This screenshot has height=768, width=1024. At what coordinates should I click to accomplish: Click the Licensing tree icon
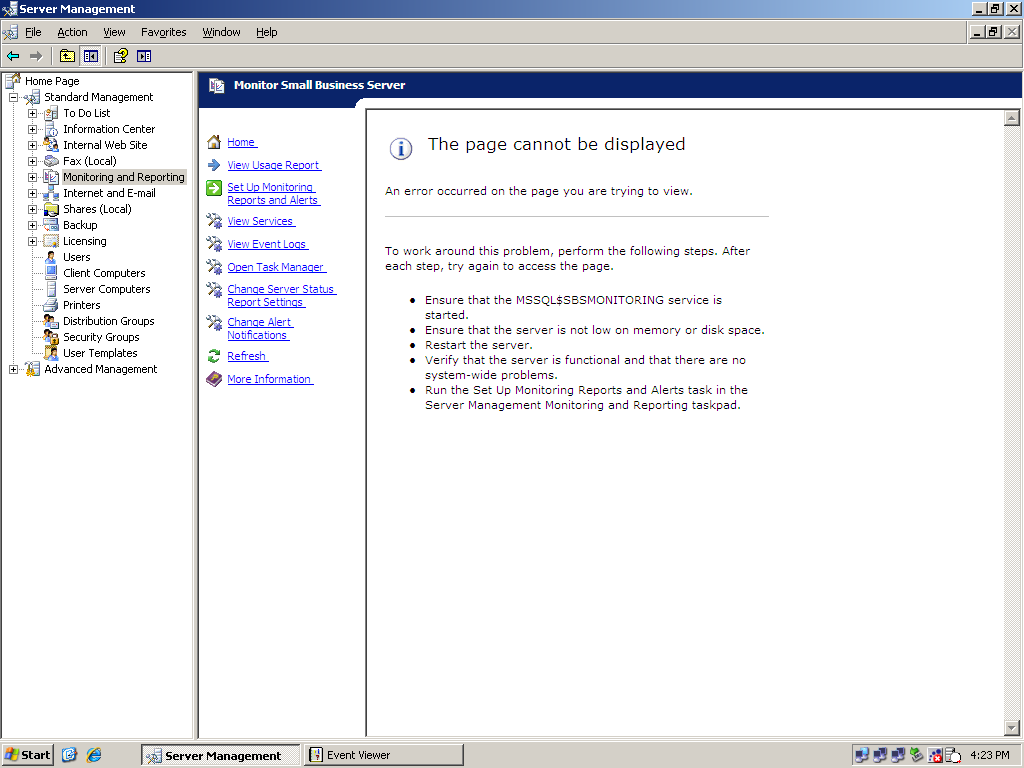point(51,241)
